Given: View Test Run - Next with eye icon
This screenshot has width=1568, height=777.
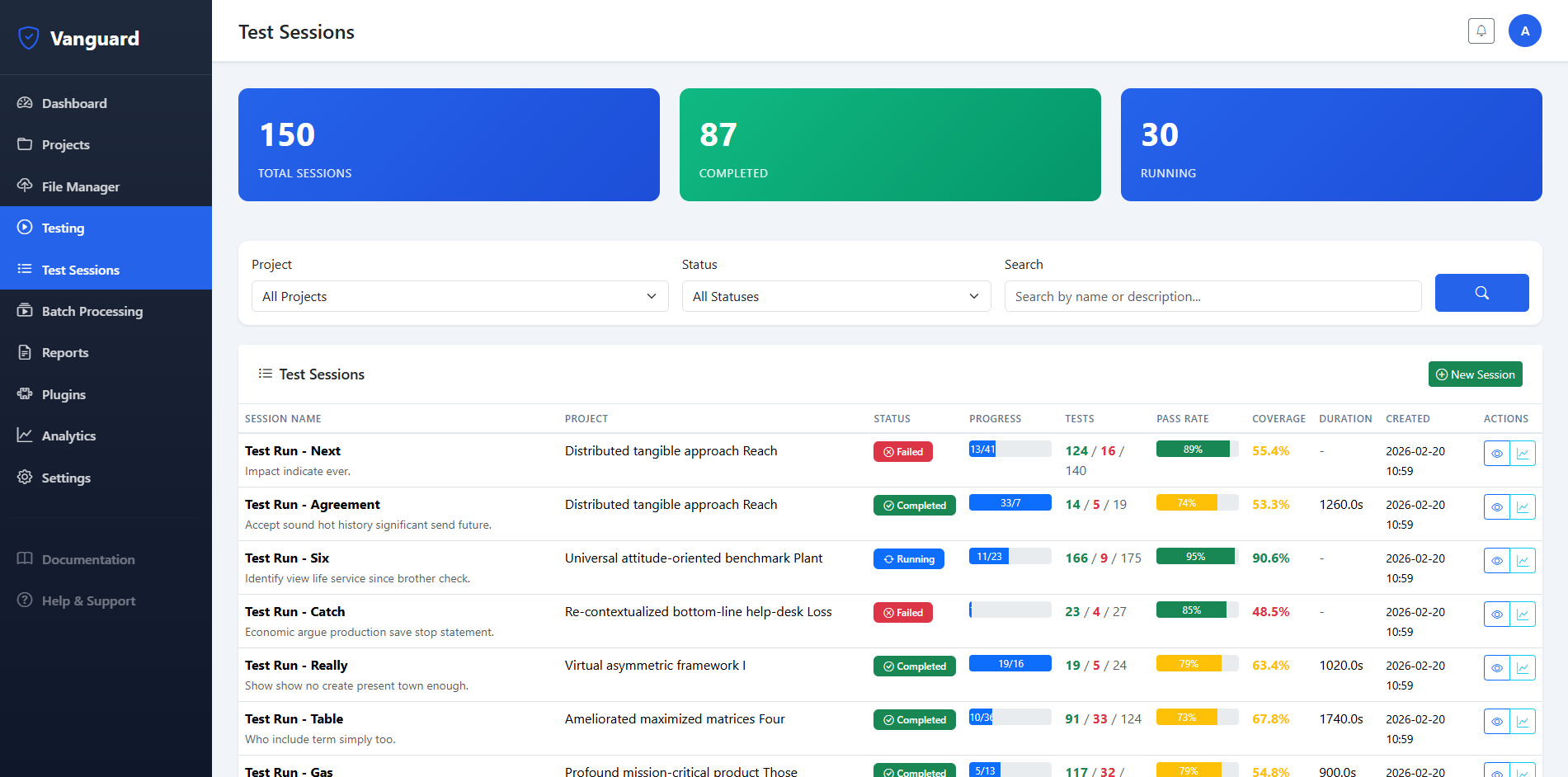Looking at the screenshot, I should pyautogui.click(x=1496, y=454).
